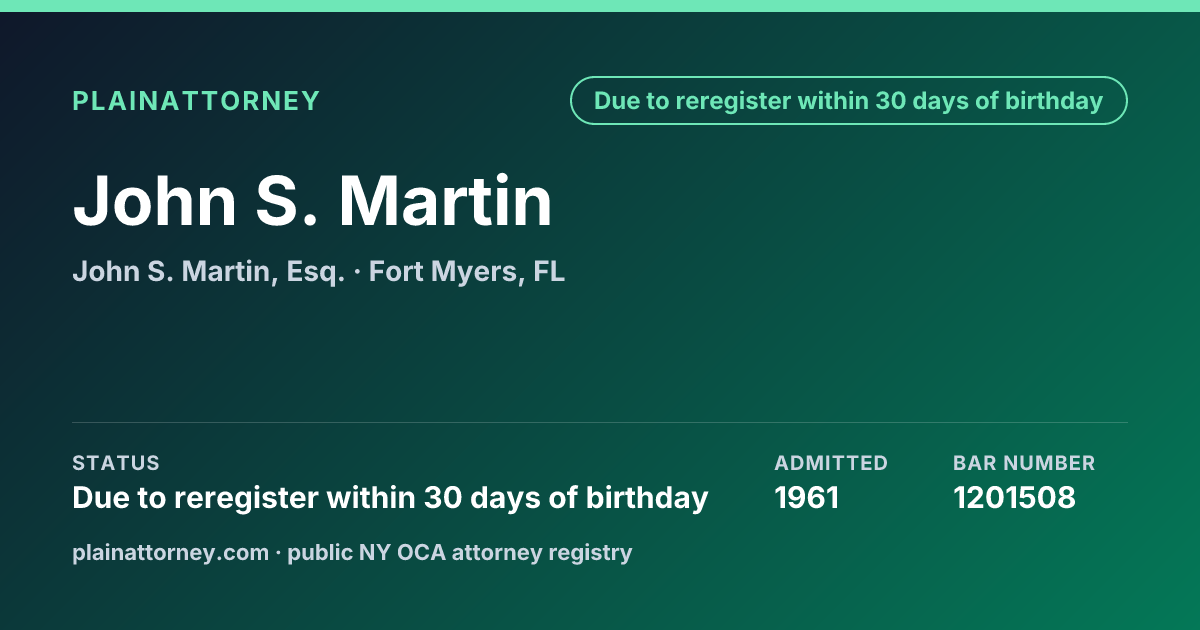Viewport: 1200px width, 630px height.
Task: Click the ADMITTED field label
Action: [x=831, y=463]
